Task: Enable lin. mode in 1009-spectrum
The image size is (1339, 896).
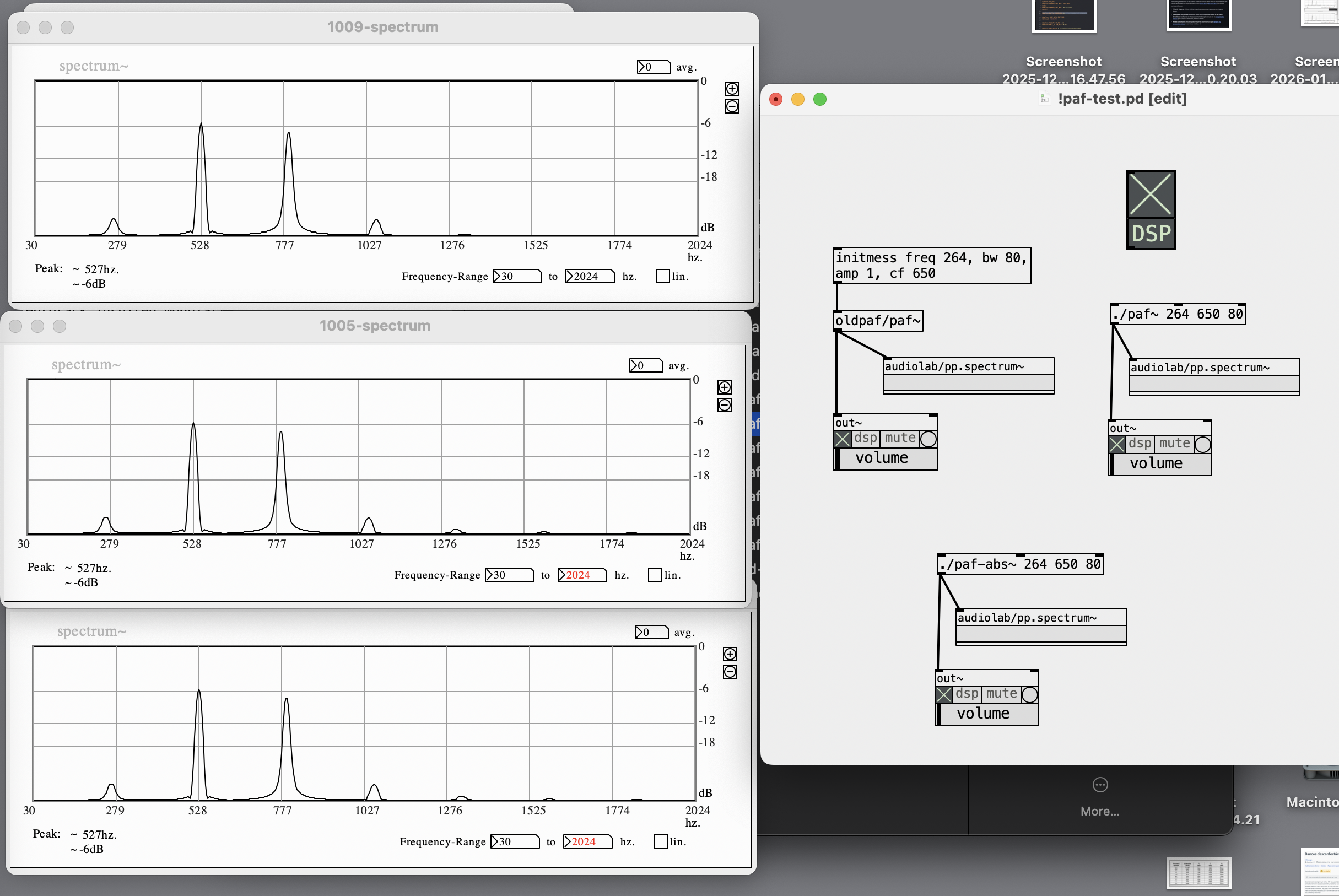Action: tap(662, 276)
